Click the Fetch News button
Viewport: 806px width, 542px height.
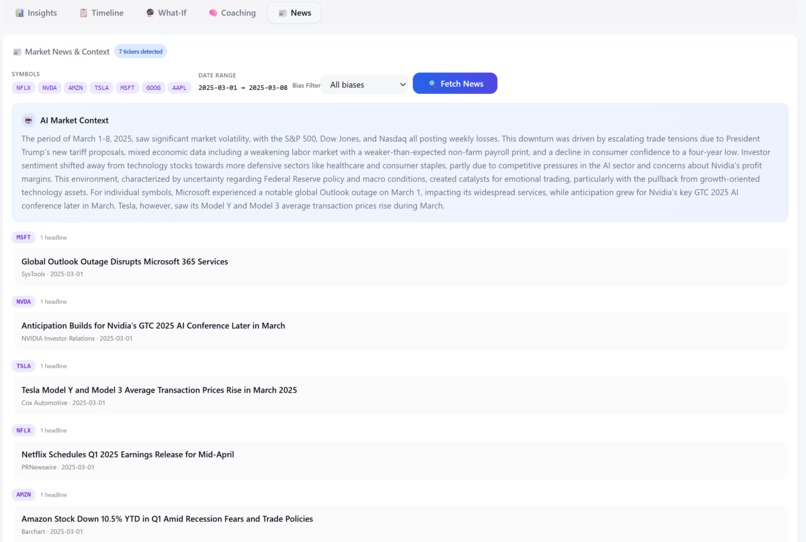click(455, 83)
